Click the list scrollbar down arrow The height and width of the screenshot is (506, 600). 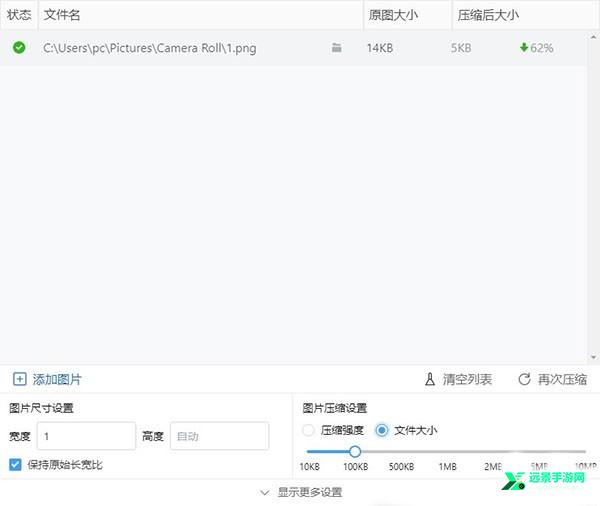pos(593,357)
